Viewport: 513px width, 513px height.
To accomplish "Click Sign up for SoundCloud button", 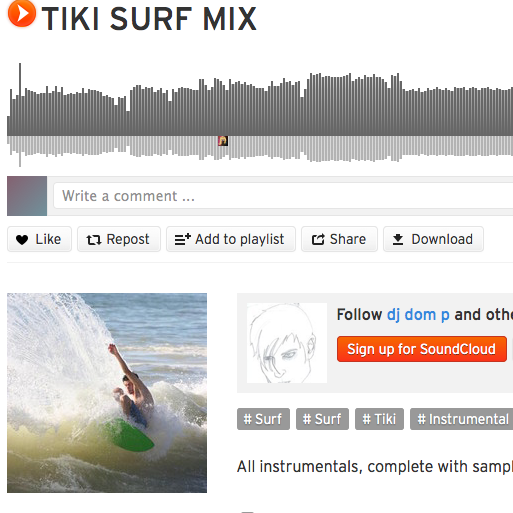I will (x=422, y=349).
